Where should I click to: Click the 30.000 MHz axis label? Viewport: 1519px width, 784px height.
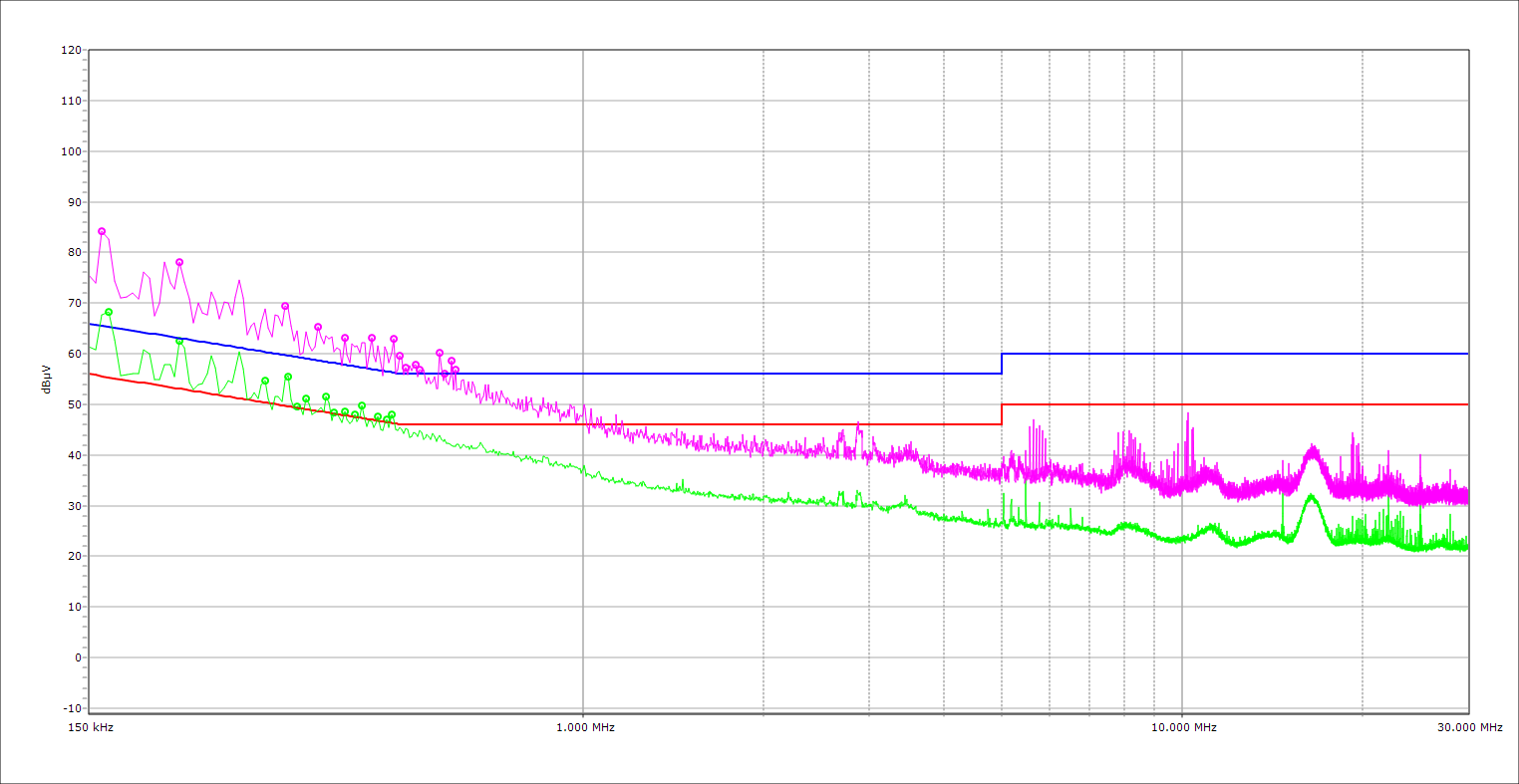pos(1469,727)
